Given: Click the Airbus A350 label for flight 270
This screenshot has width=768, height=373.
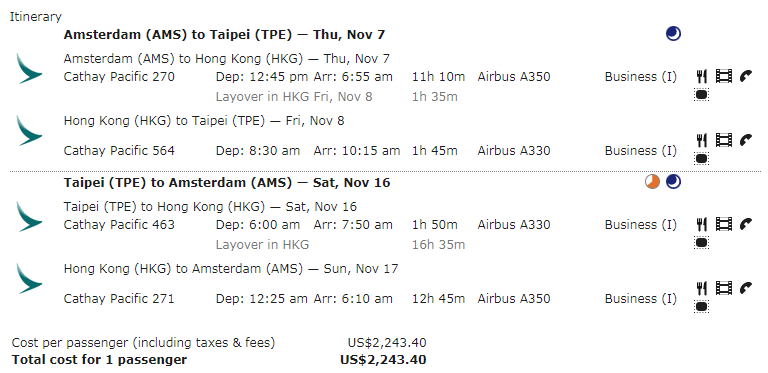Looking at the screenshot, I should (x=514, y=77).
